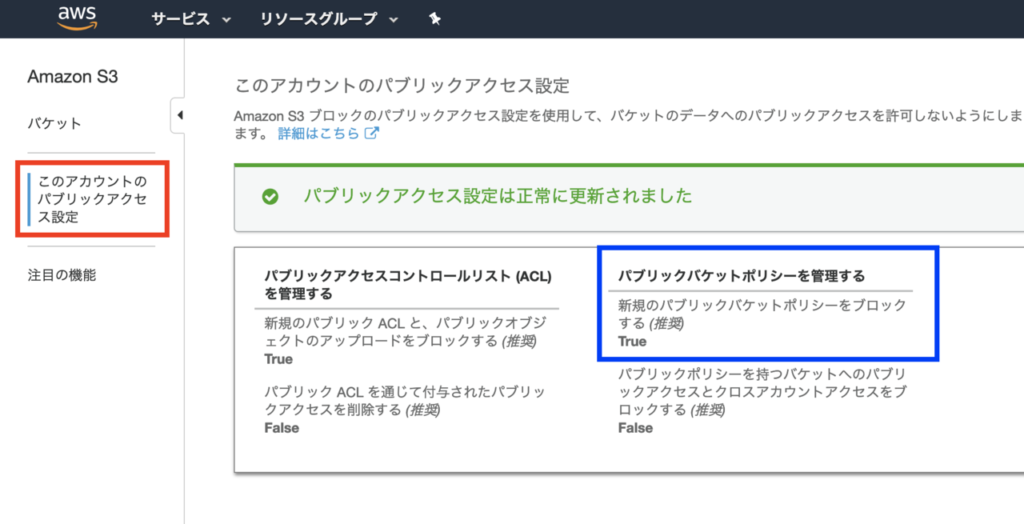This screenshot has height=524, width=1024.
Task: Click the パブリックポリシーを持つバケットへの setting text
Action: click(x=761, y=392)
